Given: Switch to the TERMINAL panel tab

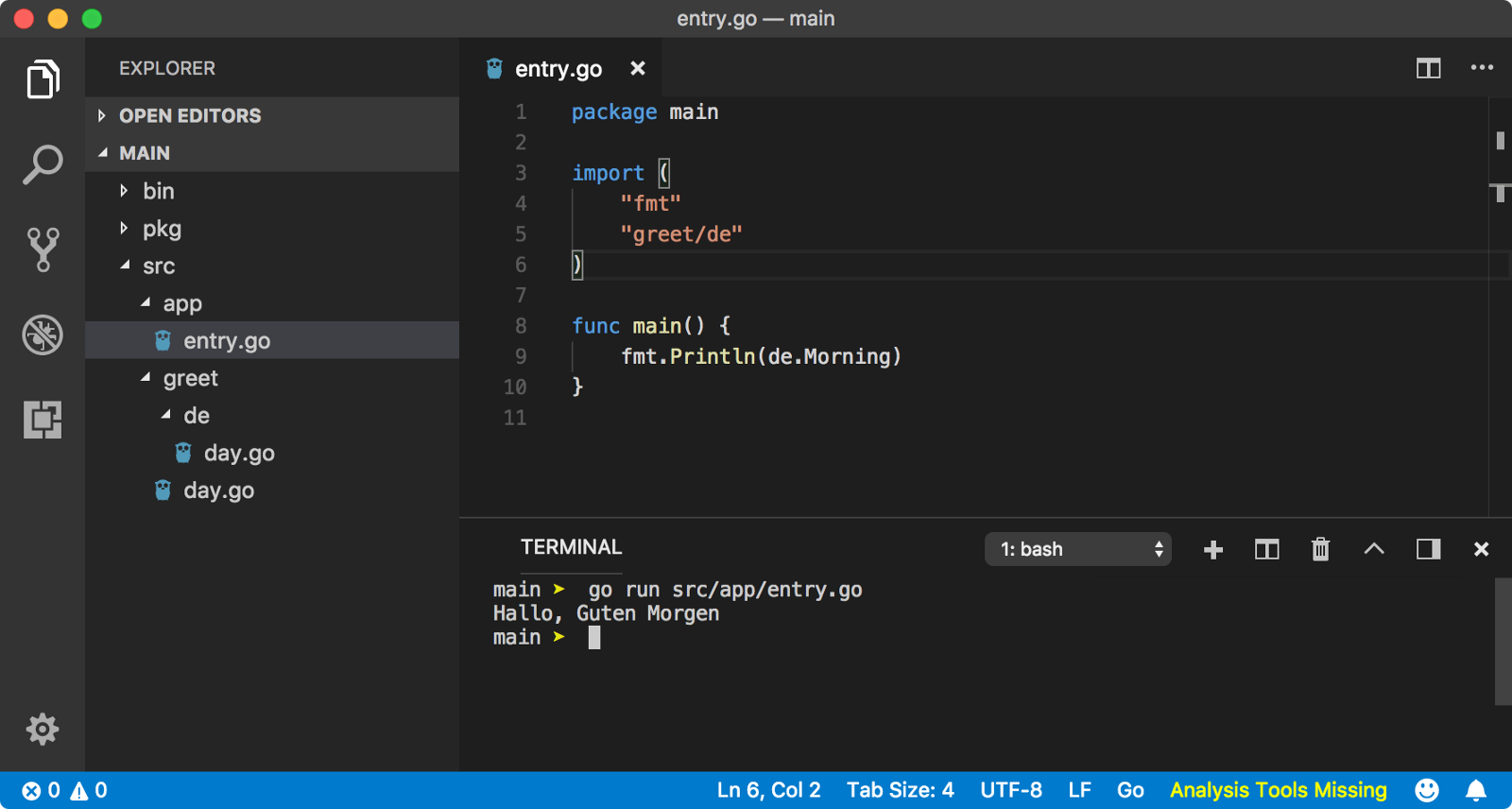Looking at the screenshot, I should pyautogui.click(x=571, y=547).
